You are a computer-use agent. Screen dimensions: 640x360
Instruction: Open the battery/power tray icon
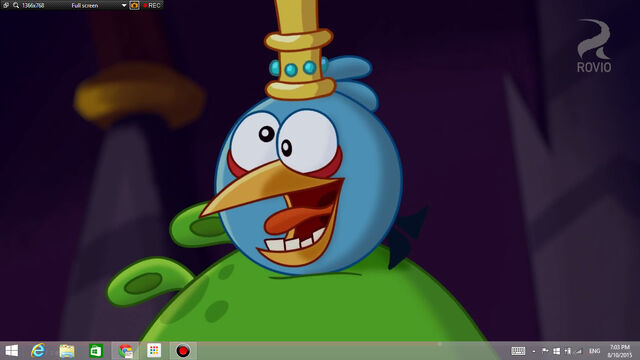pyautogui.click(x=567, y=351)
